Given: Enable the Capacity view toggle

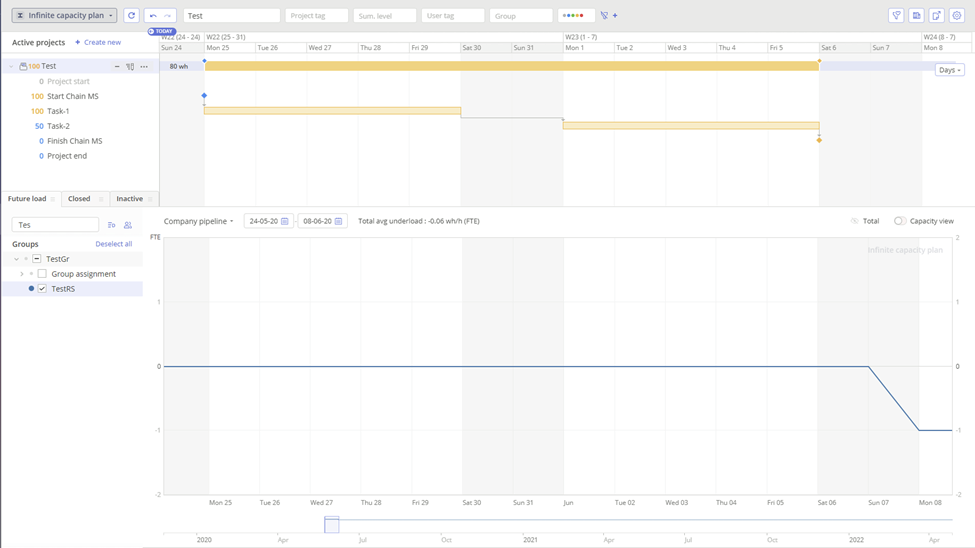Looking at the screenshot, I should 900,221.
